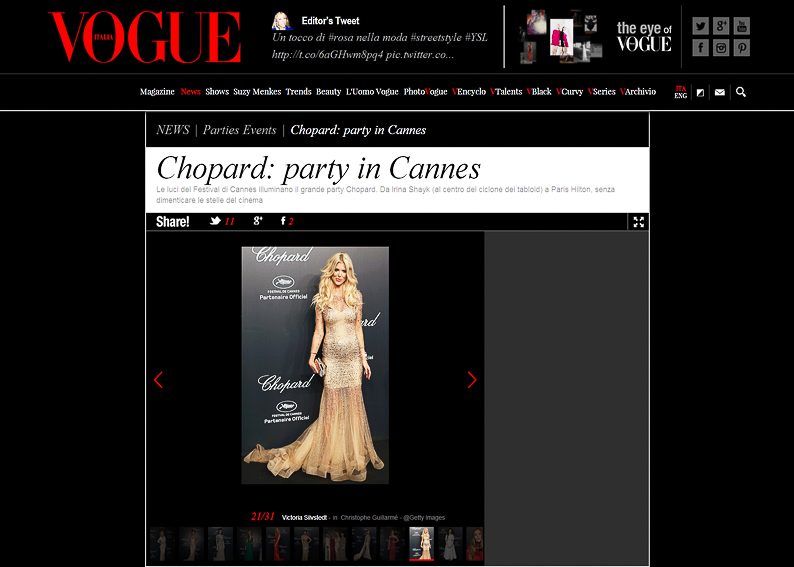Go to next photo with right arrow

(x=472, y=380)
